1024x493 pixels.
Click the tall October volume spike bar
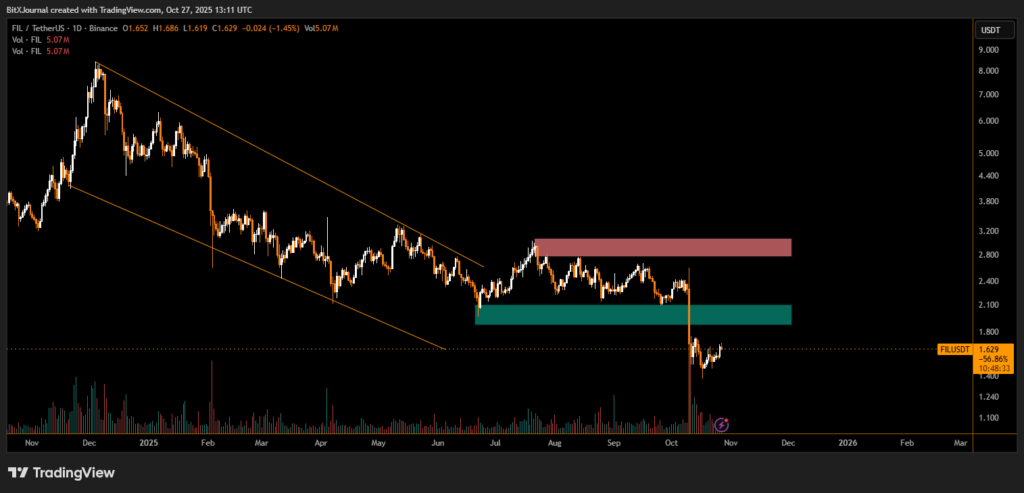coord(689,400)
